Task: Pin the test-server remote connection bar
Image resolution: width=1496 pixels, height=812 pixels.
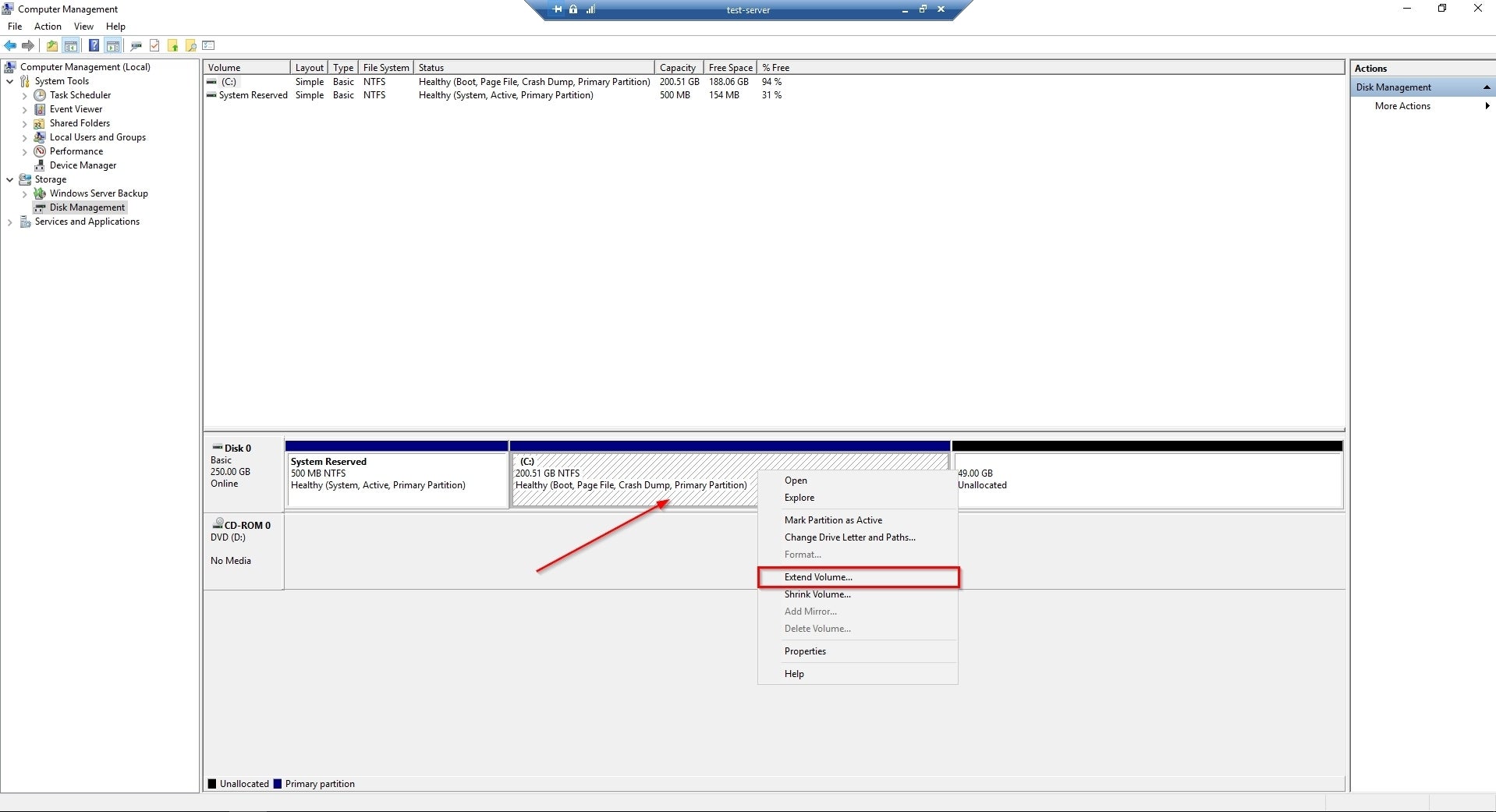Action: pyautogui.click(x=557, y=9)
